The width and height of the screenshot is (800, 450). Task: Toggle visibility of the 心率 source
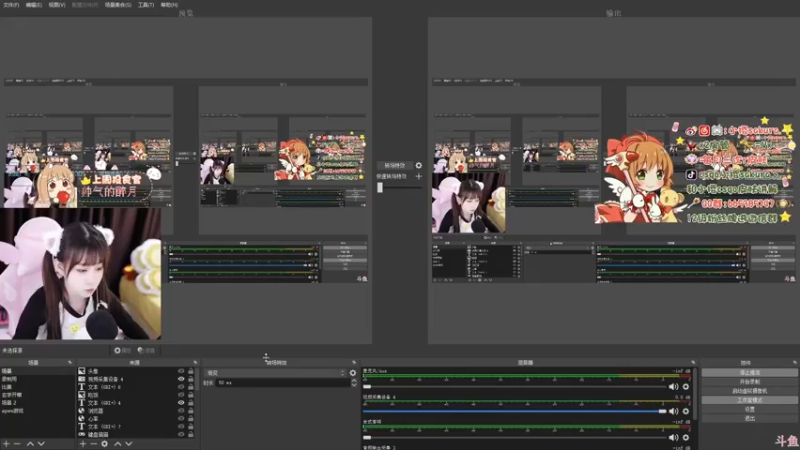tap(181, 418)
